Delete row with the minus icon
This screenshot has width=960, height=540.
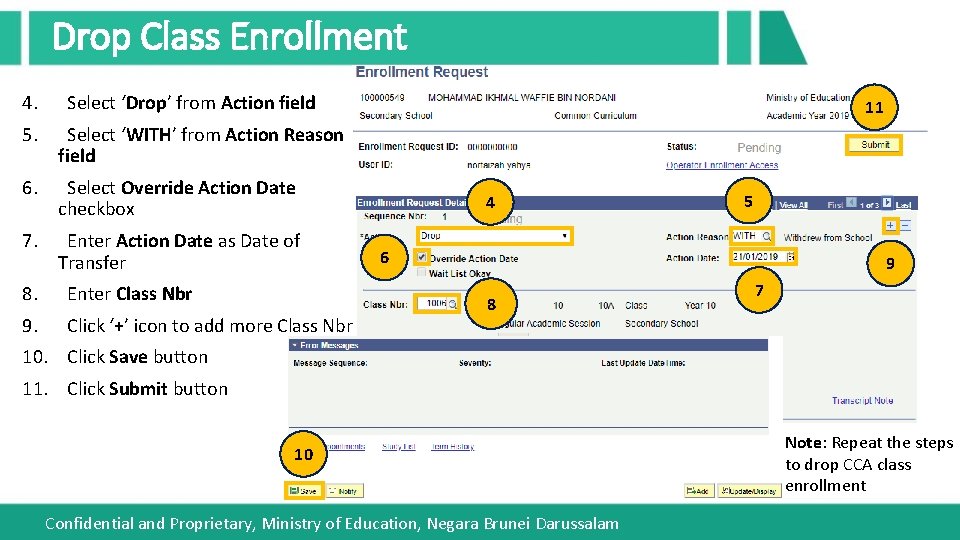906,226
